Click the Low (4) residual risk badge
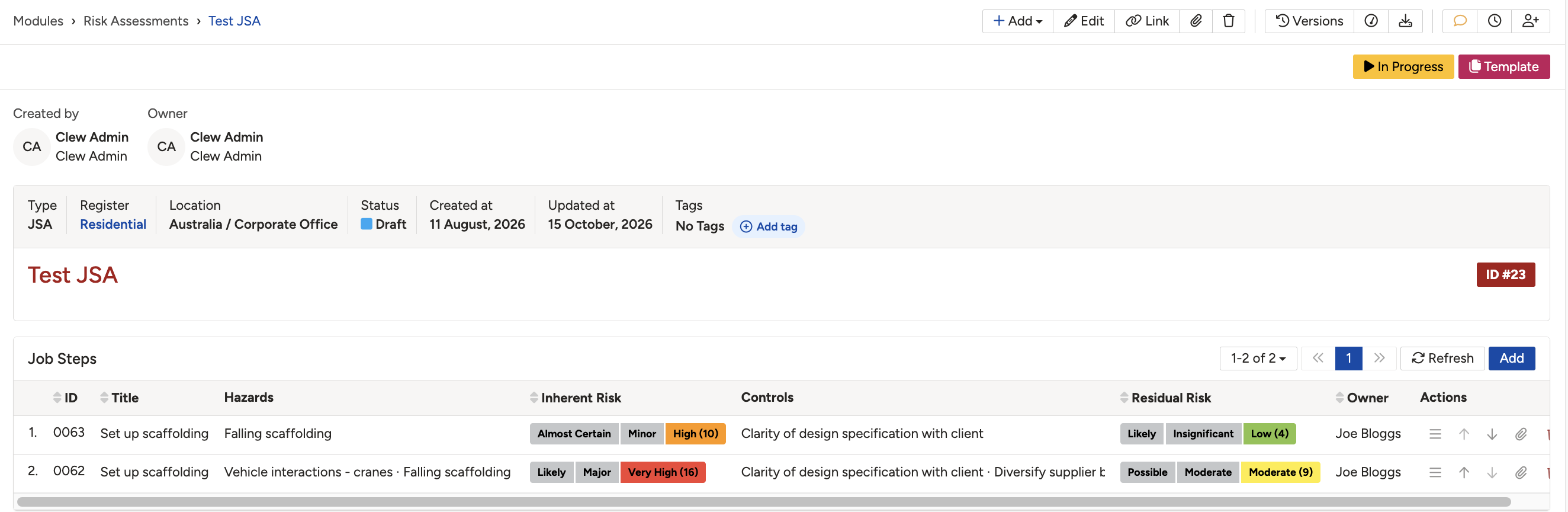1568x512 pixels. click(1269, 434)
